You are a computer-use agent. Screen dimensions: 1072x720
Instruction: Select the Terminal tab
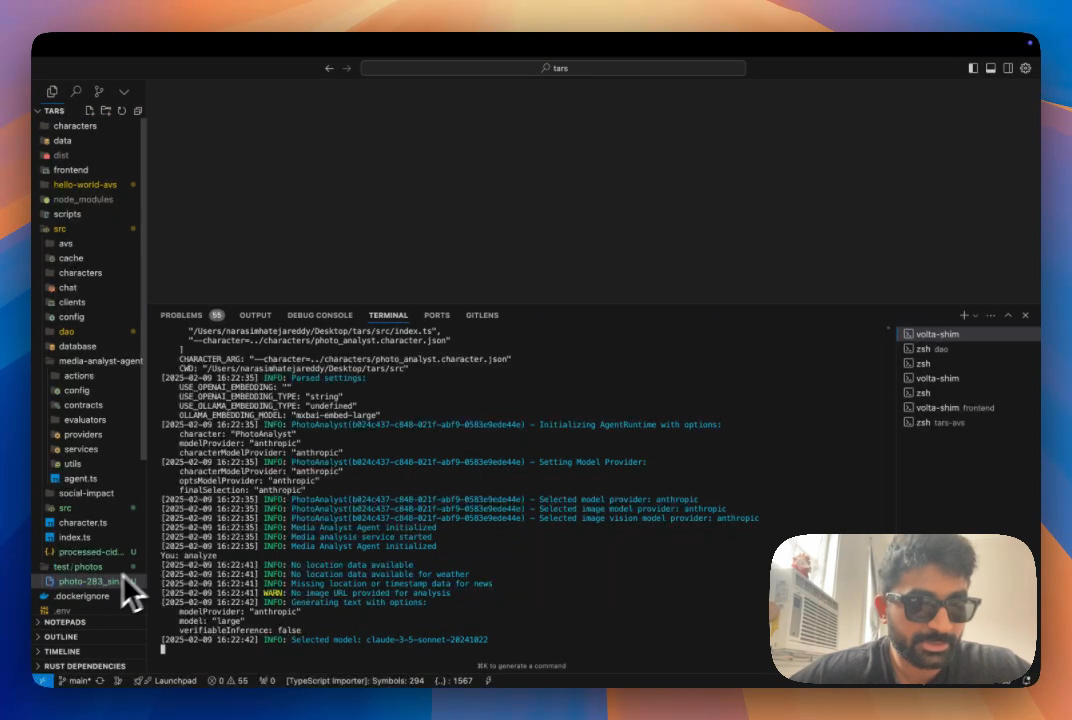388,315
